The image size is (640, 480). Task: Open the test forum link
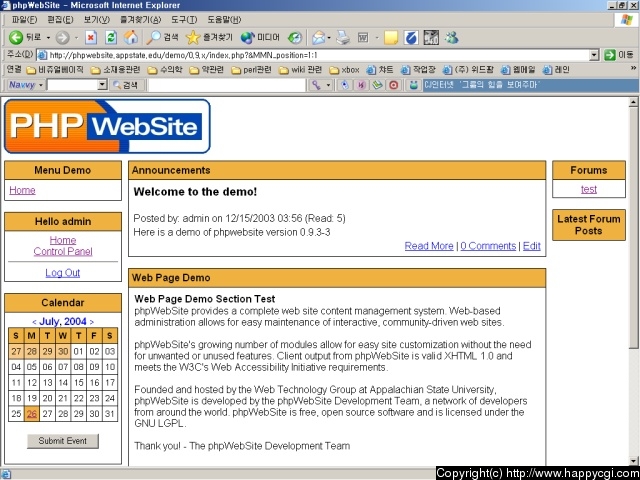[x=589, y=189]
